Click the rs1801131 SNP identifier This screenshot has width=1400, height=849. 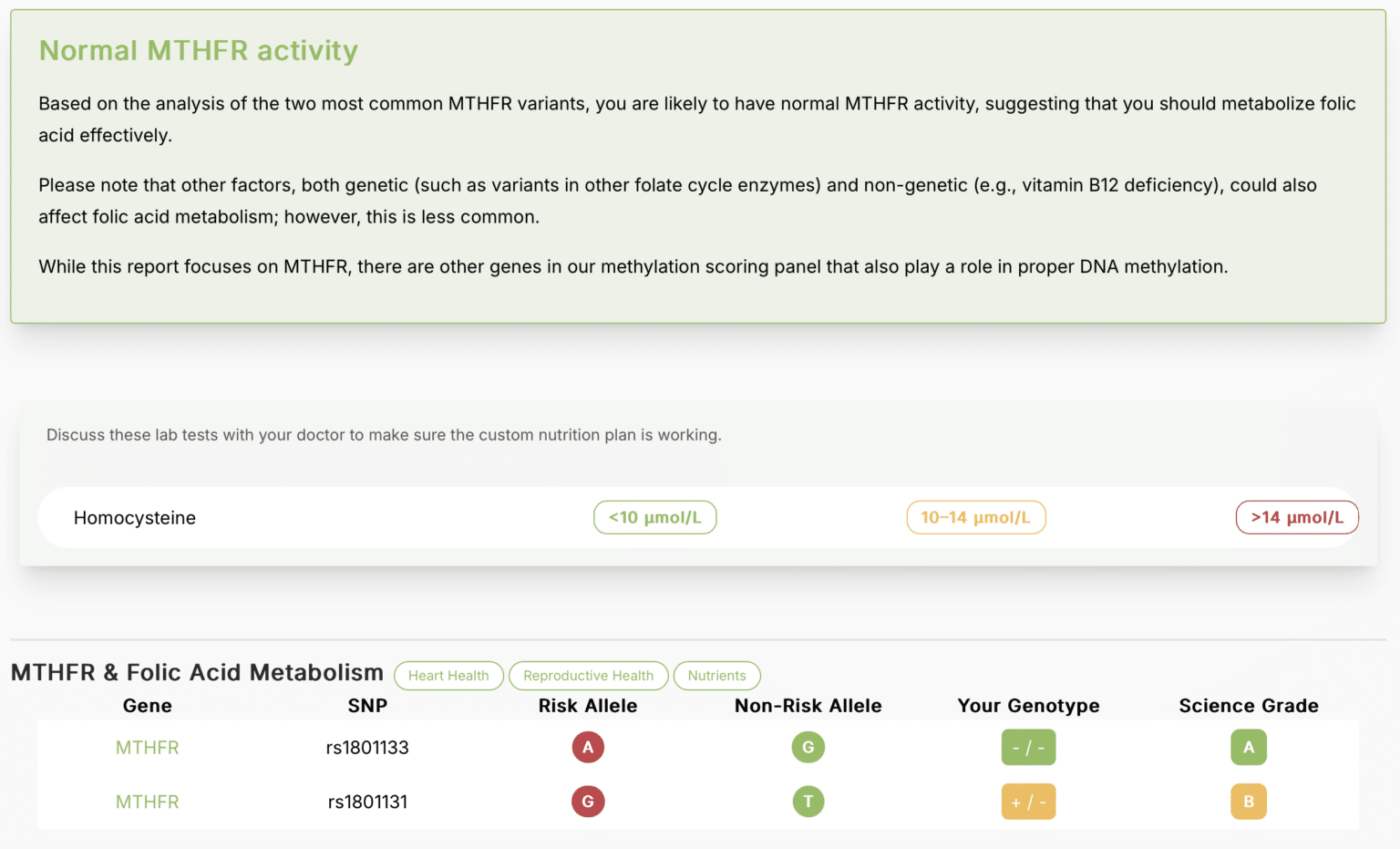[x=367, y=802]
